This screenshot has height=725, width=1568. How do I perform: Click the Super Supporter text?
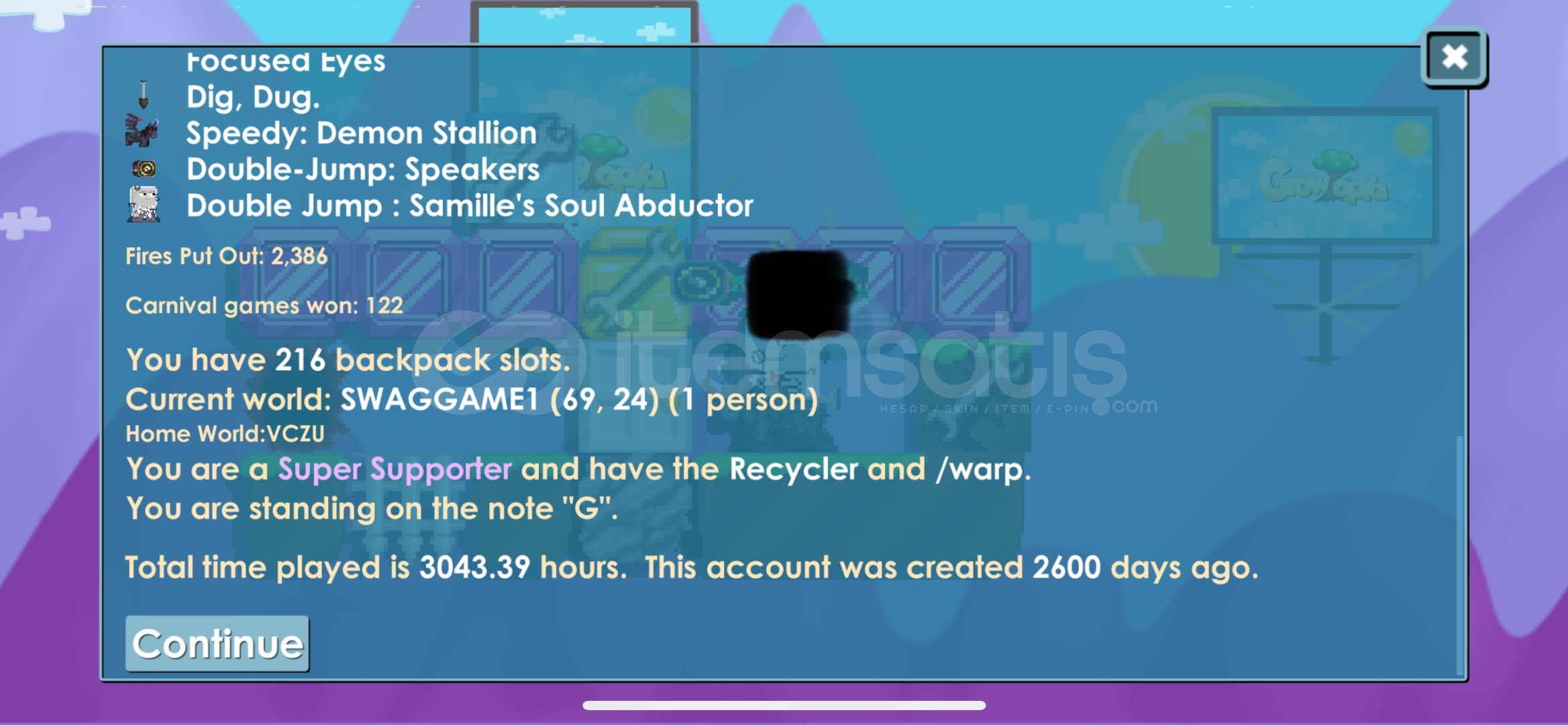click(395, 469)
